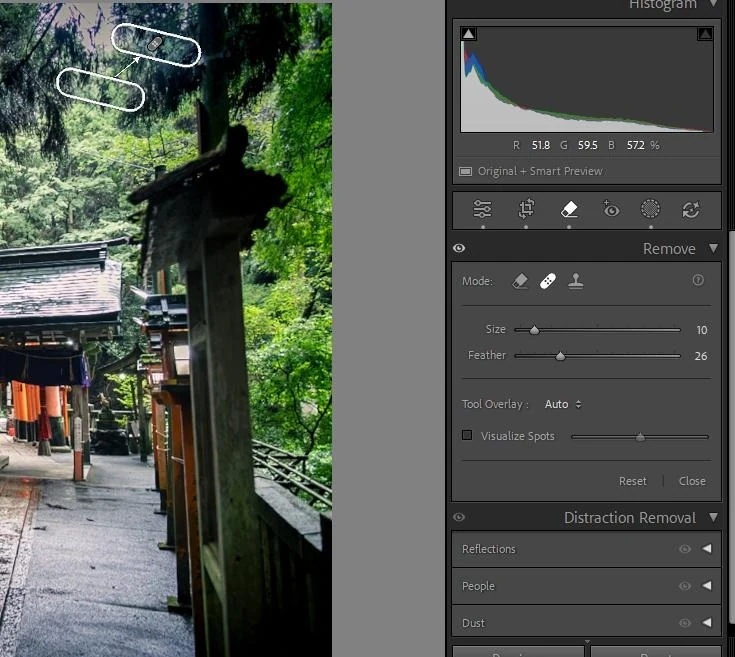Collapse the Histogram panel triangle

pos(713,4)
